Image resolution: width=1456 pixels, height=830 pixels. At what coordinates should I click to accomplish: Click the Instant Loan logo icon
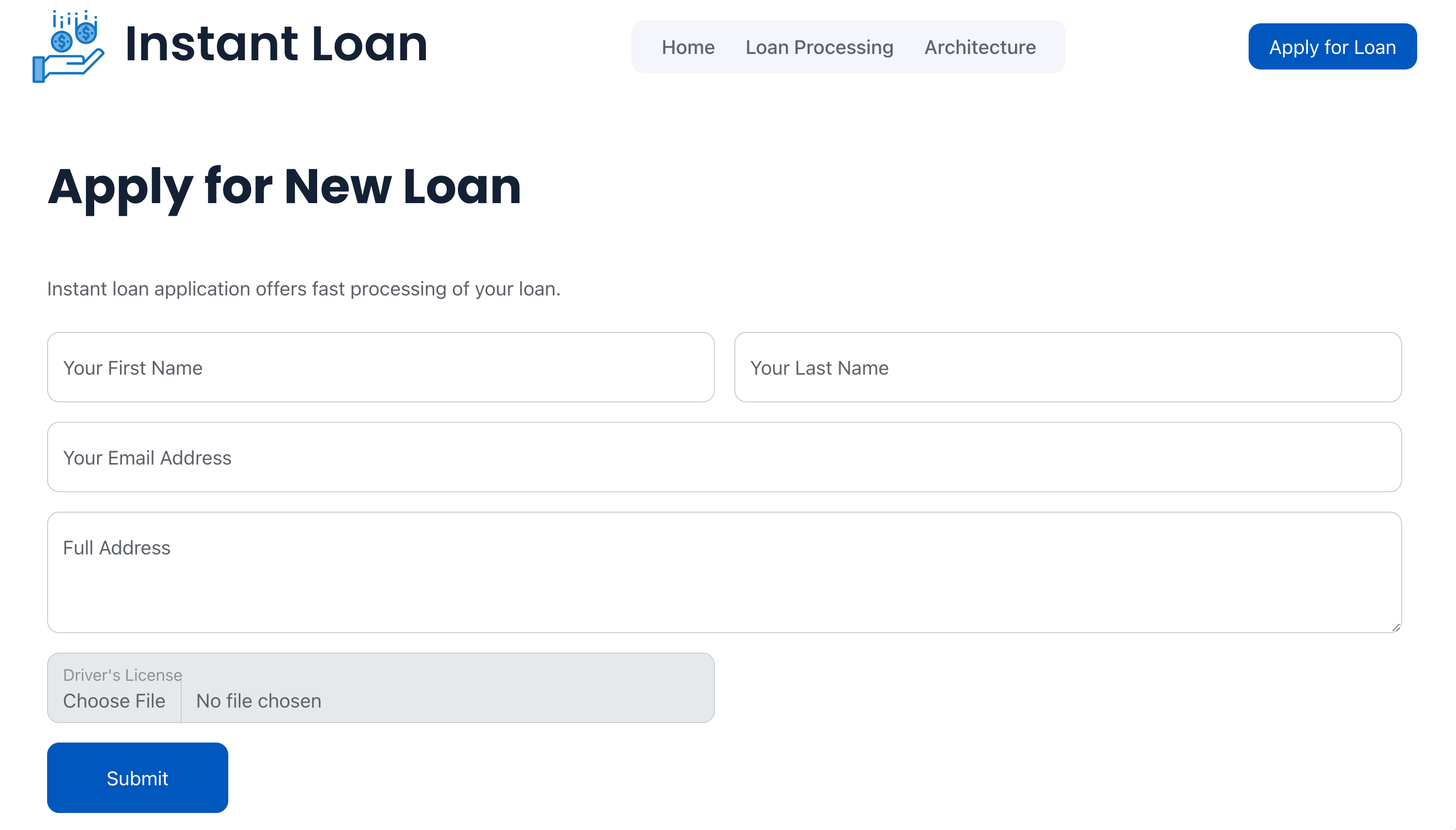[x=68, y=46]
